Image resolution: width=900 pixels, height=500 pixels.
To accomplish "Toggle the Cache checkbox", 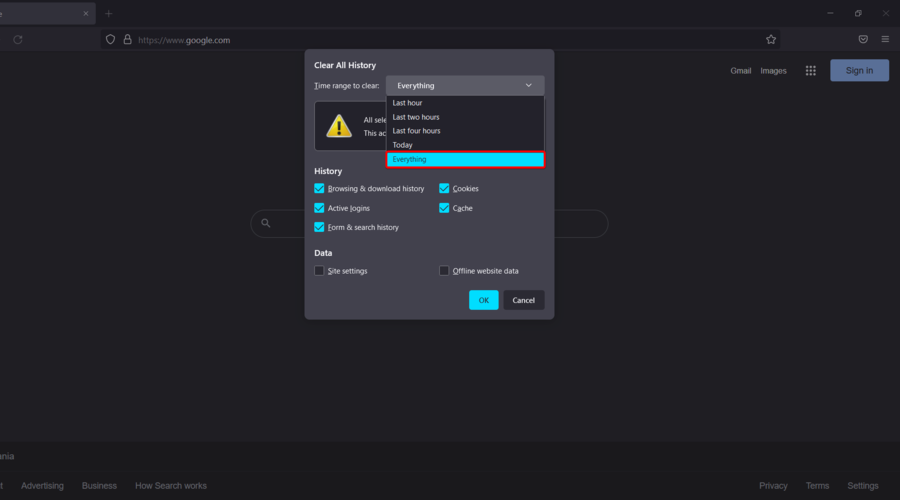I will [444, 208].
